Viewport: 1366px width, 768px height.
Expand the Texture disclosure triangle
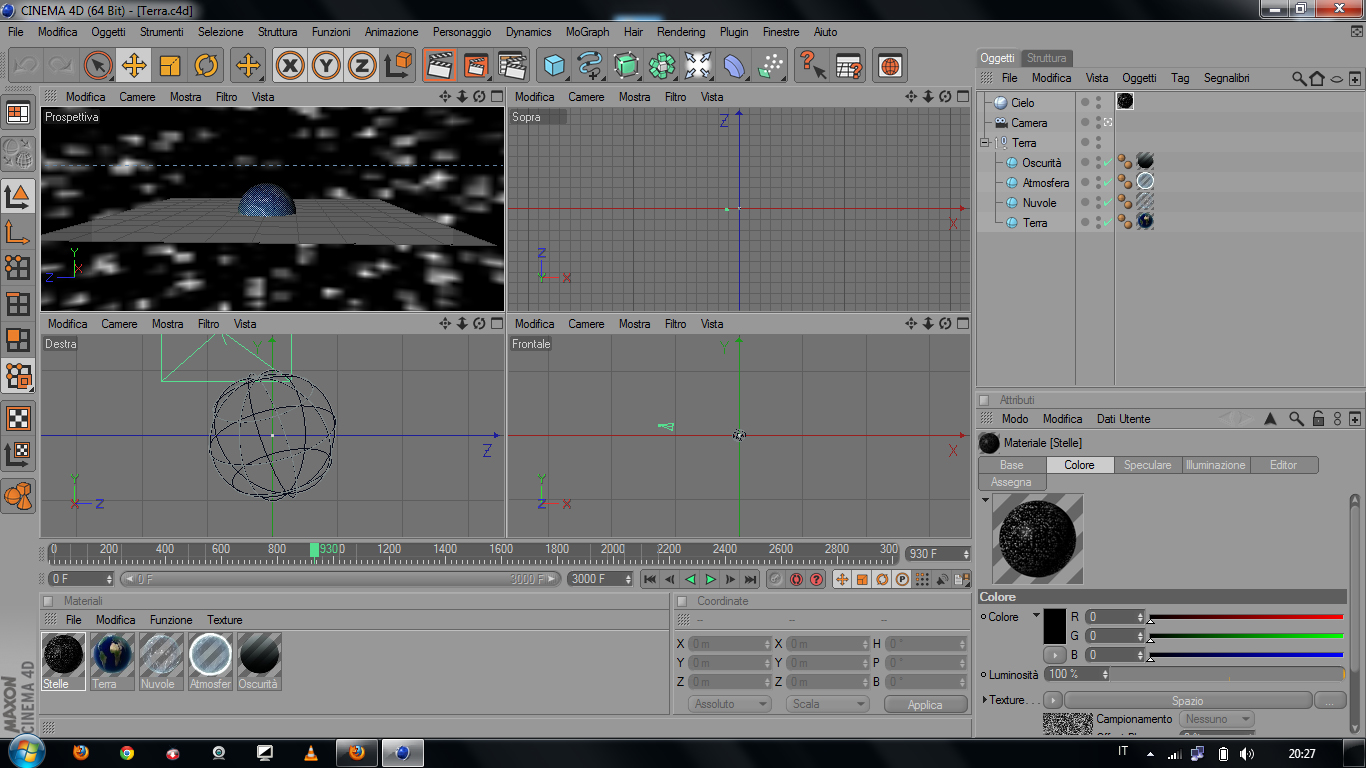(986, 700)
